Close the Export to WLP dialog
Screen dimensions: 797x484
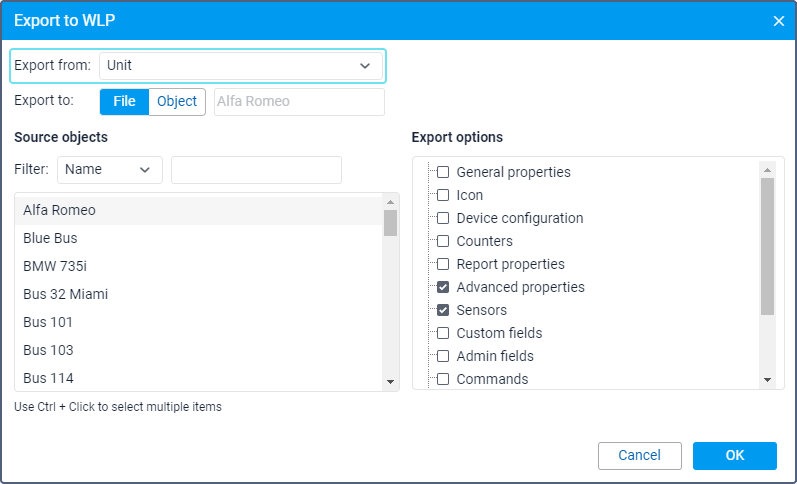(x=778, y=21)
